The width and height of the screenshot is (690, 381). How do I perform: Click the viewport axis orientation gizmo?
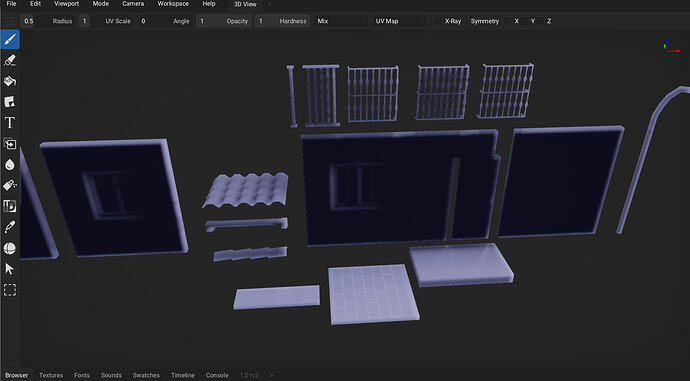pos(671,47)
